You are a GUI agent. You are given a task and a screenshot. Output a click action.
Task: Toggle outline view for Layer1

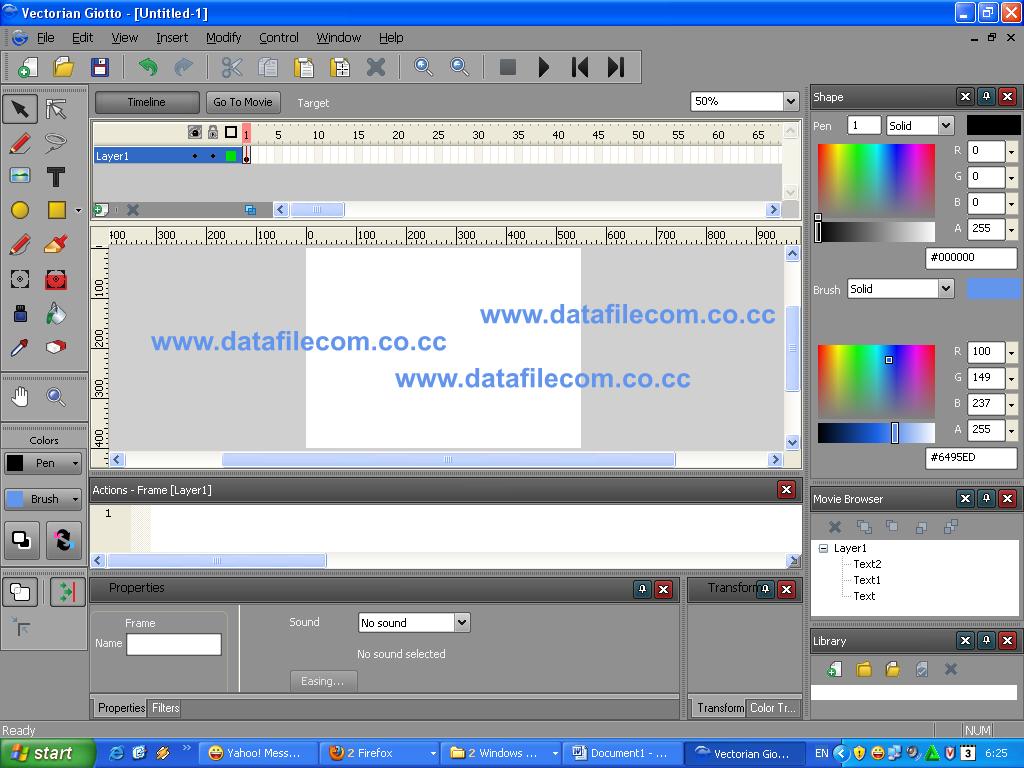(x=232, y=155)
